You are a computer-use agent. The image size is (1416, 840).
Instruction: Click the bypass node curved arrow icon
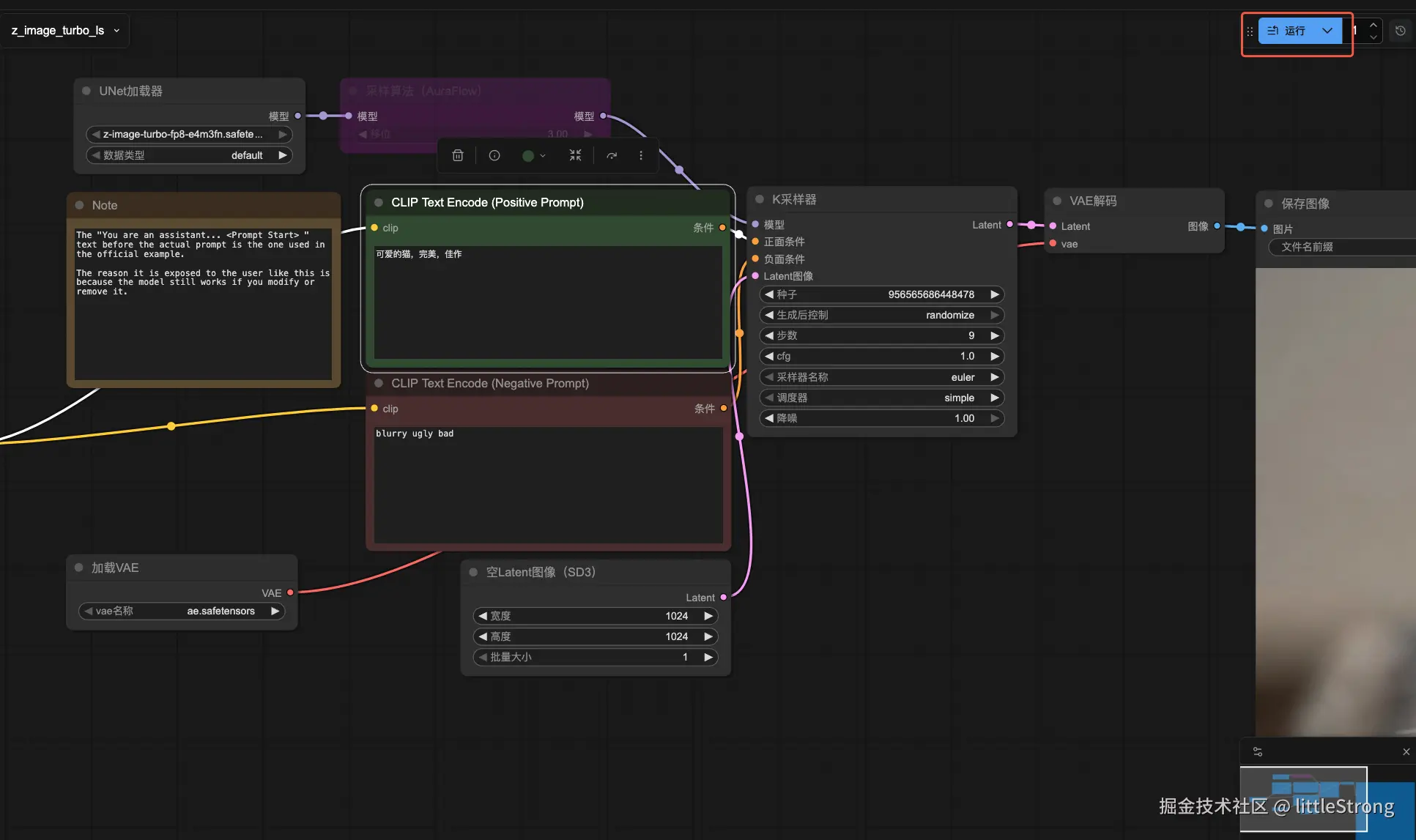(x=612, y=155)
